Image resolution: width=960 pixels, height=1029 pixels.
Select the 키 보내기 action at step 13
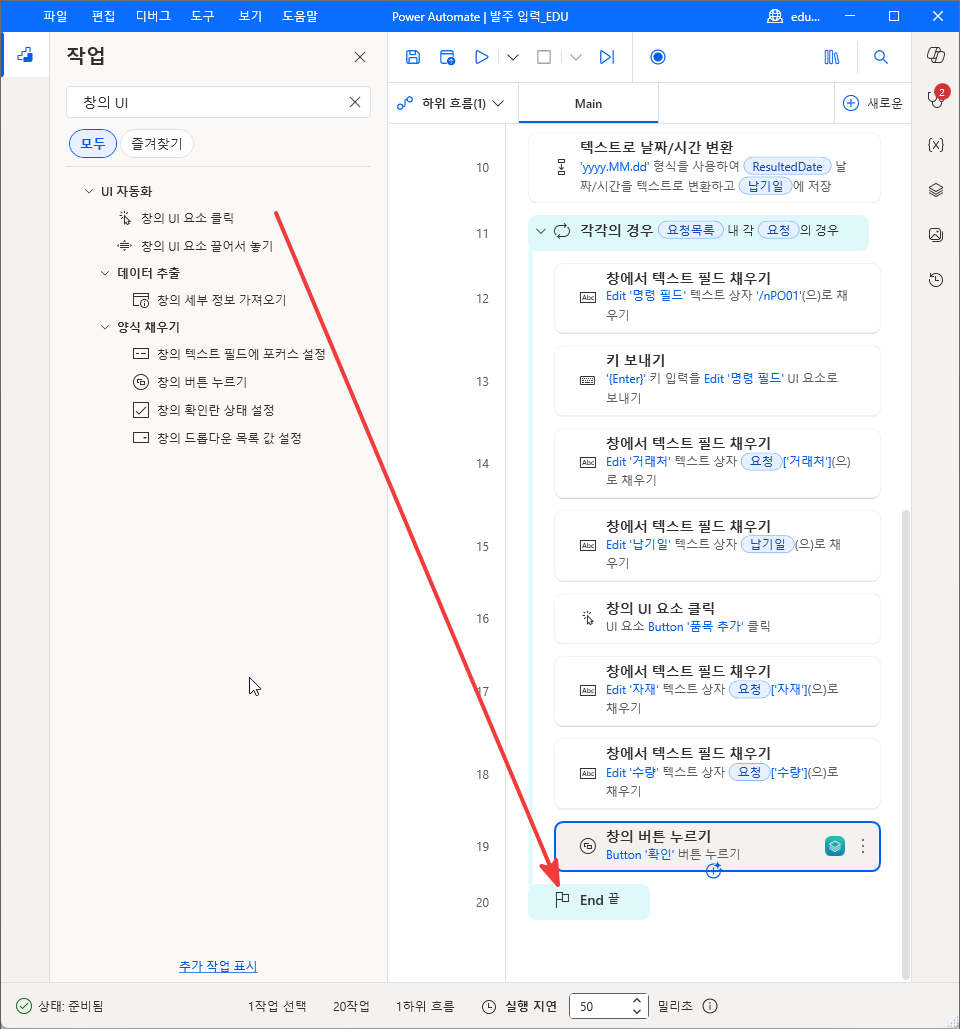[x=717, y=381]
